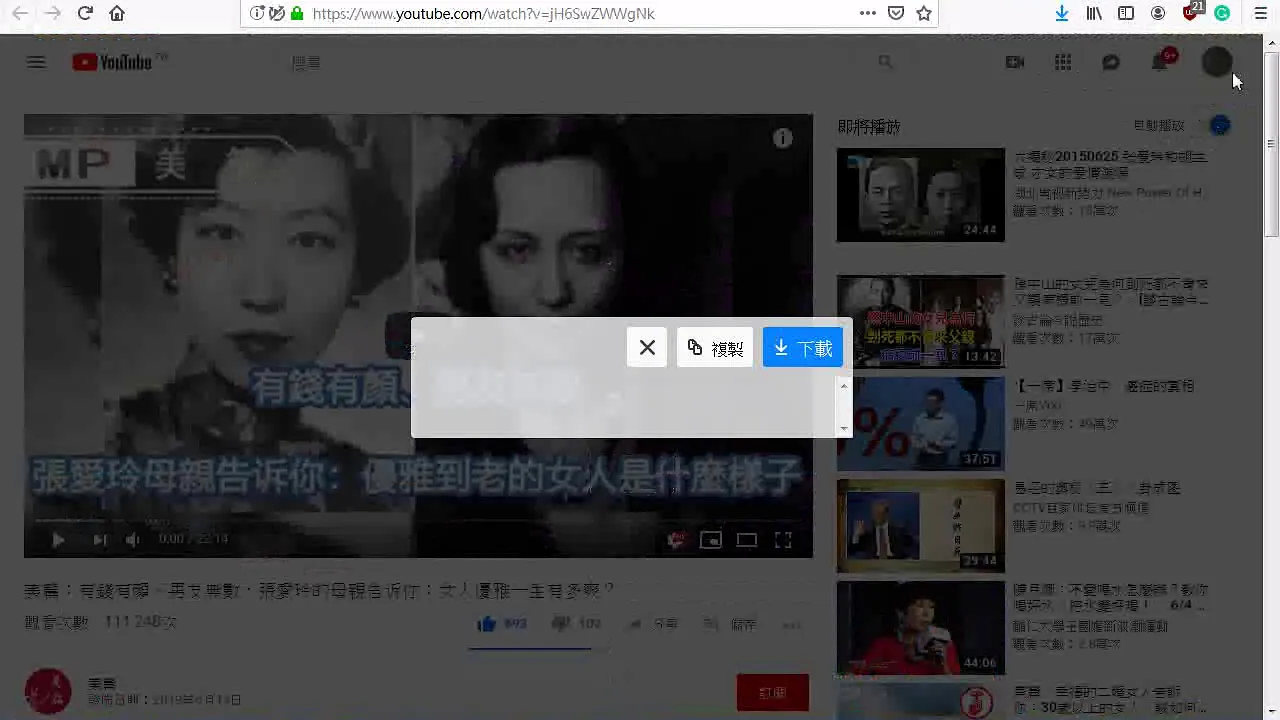Click the 儲存 save-to-playlist button
This screenshot has height=720, width=1280.
pos(730,624)
